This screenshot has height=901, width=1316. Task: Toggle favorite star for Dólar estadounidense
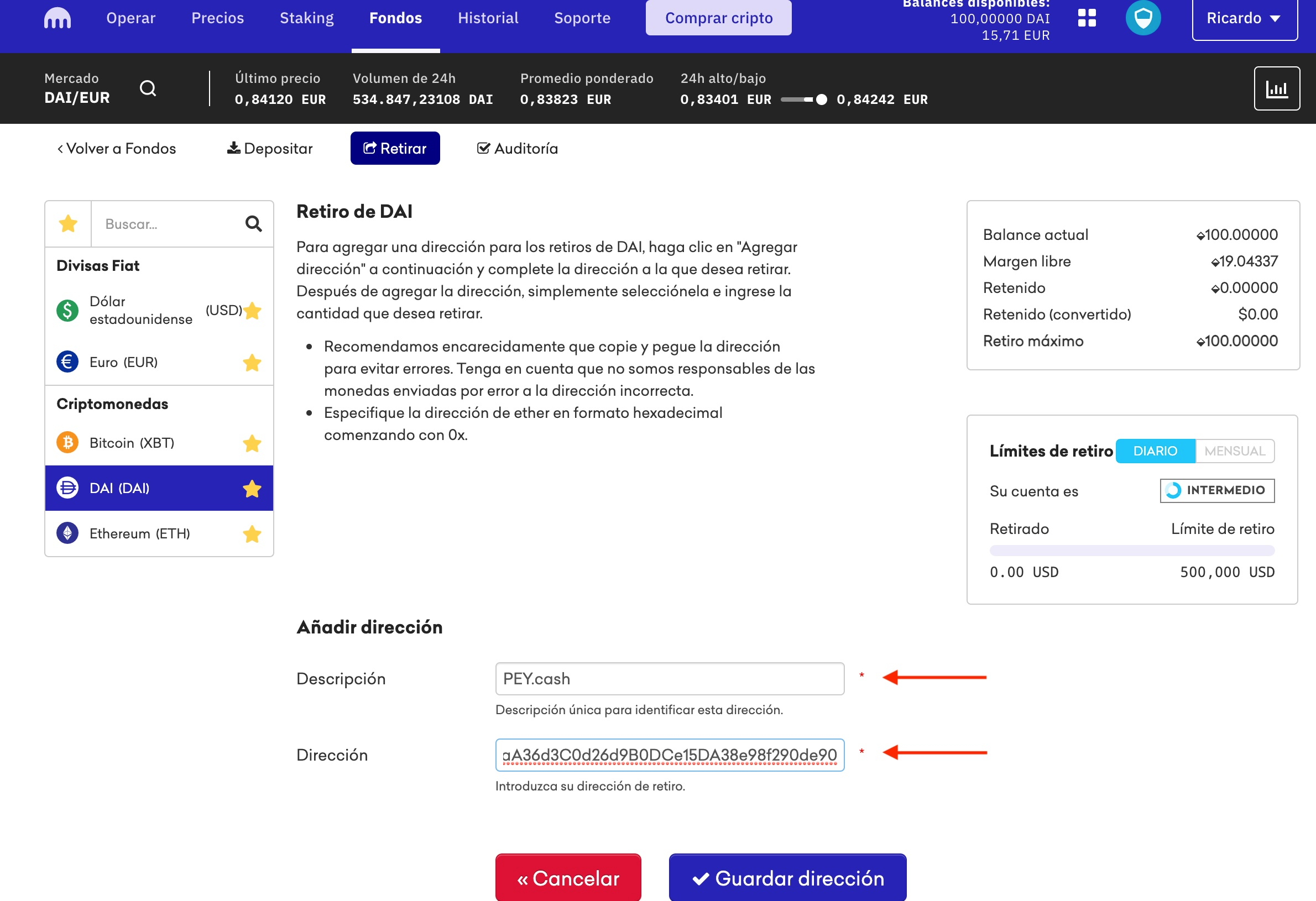point(252,310)
